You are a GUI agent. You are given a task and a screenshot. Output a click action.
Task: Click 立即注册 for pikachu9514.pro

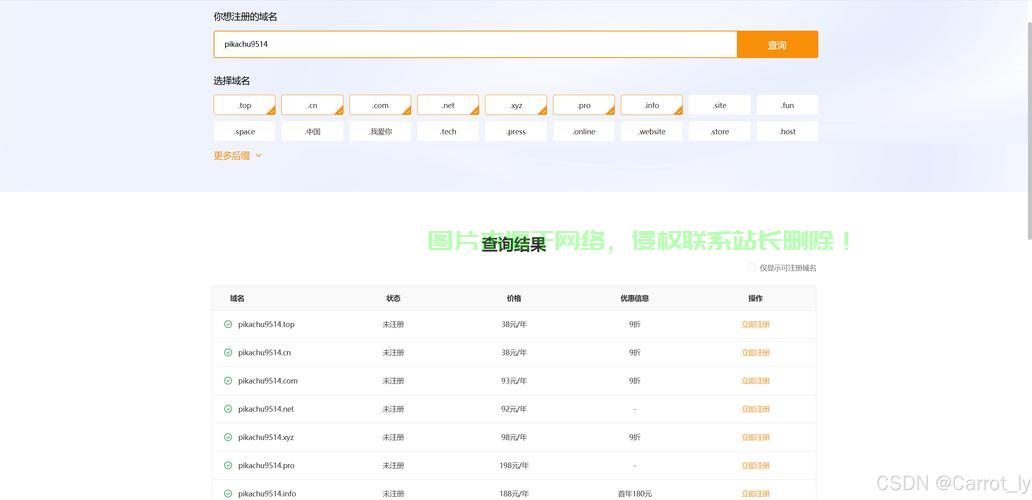coord(755,465)
